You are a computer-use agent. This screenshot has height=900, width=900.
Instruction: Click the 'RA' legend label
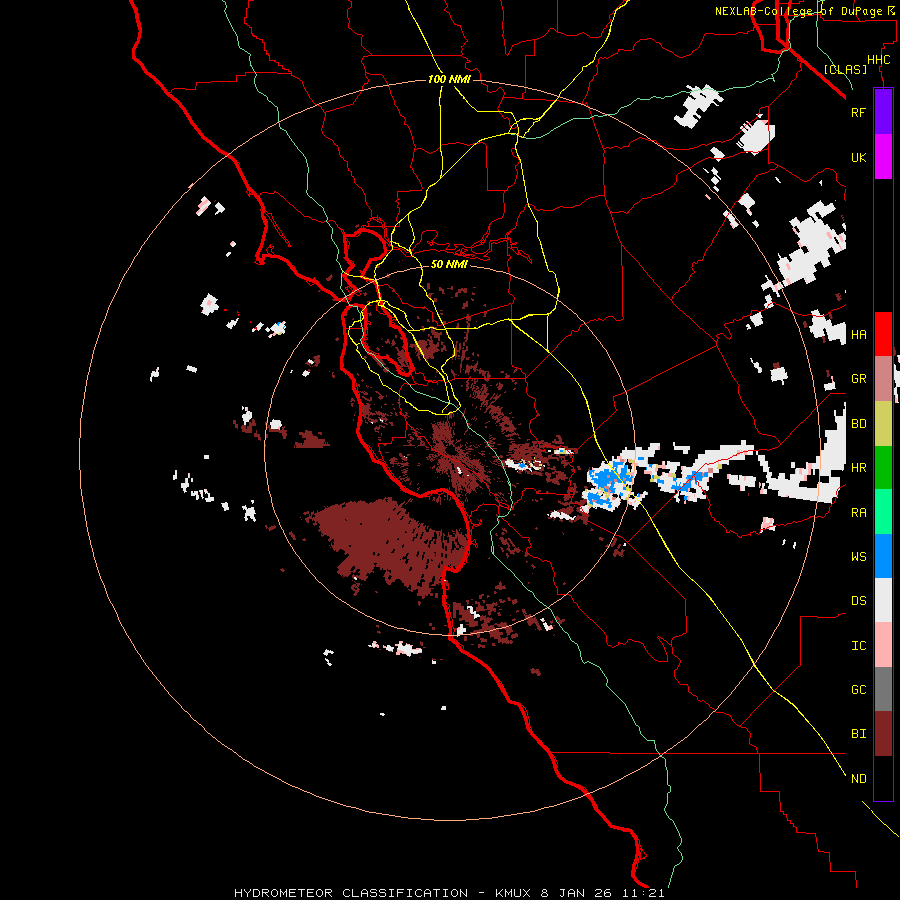859,513
